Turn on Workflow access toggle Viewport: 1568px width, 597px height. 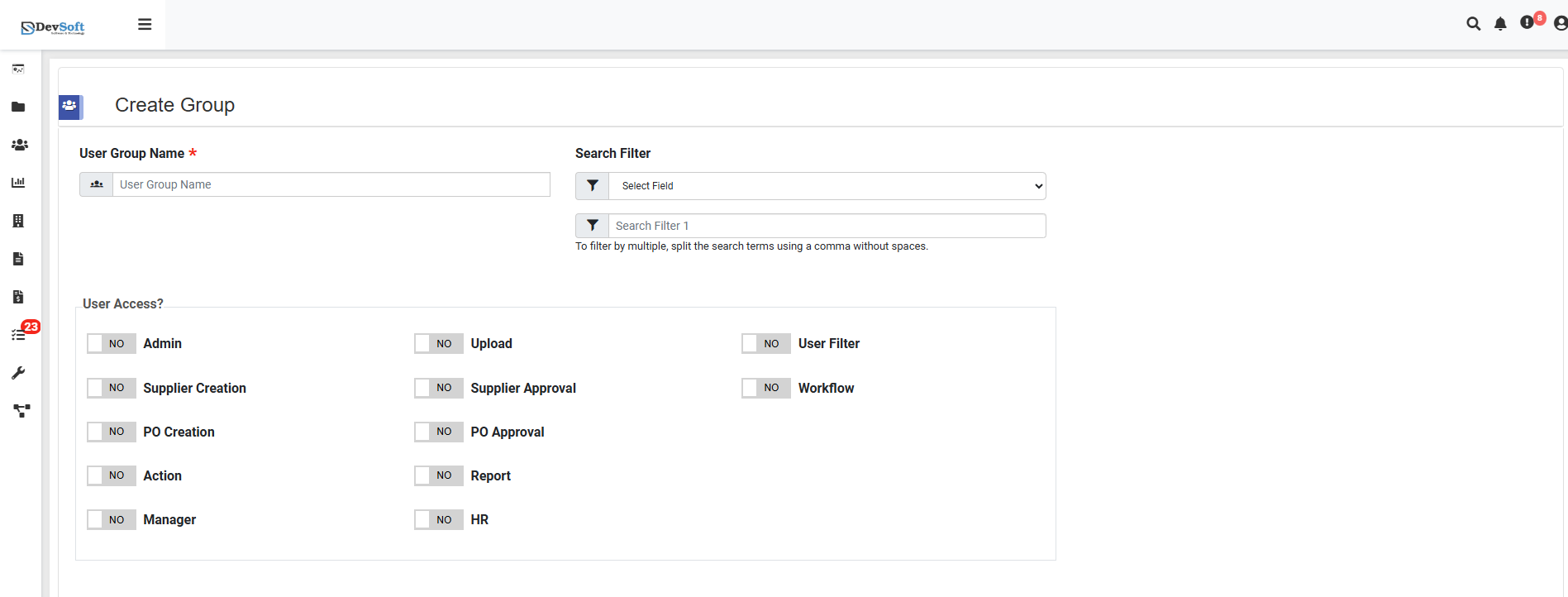click(x=766, y=388)
